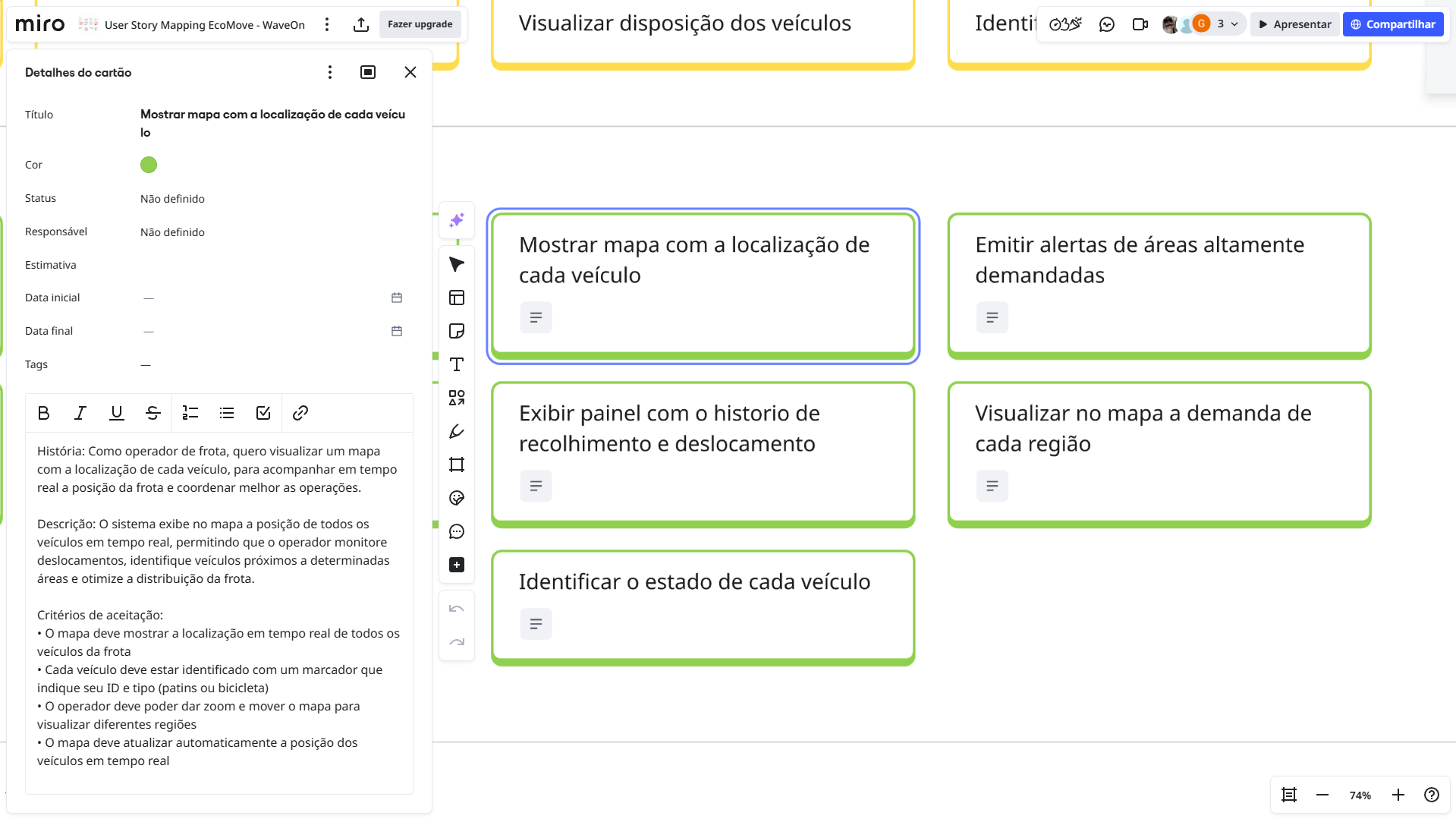The width and height of the screenshot is (1456, 819).
Task: Click the Fazer upgrade button
Action: [x=420, y=24]
